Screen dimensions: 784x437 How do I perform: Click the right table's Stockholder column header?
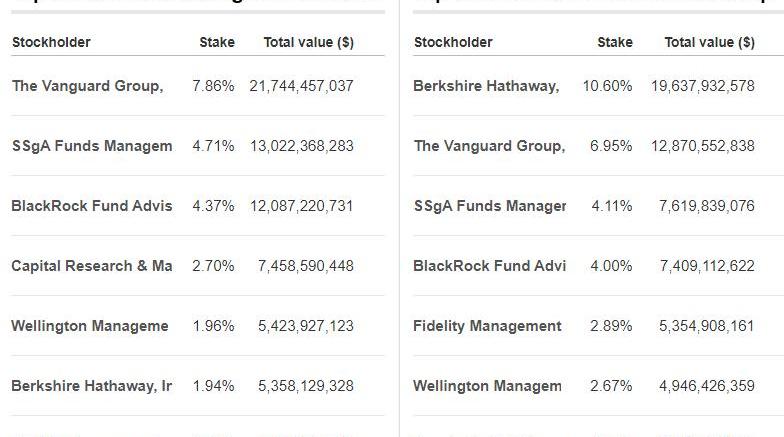pos(453,42)
